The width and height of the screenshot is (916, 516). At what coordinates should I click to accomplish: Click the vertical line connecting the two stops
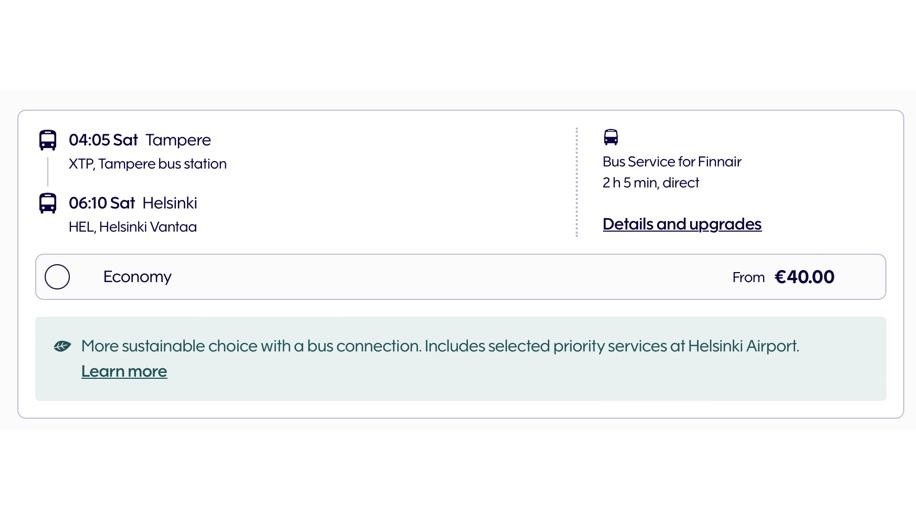point(48,171)
